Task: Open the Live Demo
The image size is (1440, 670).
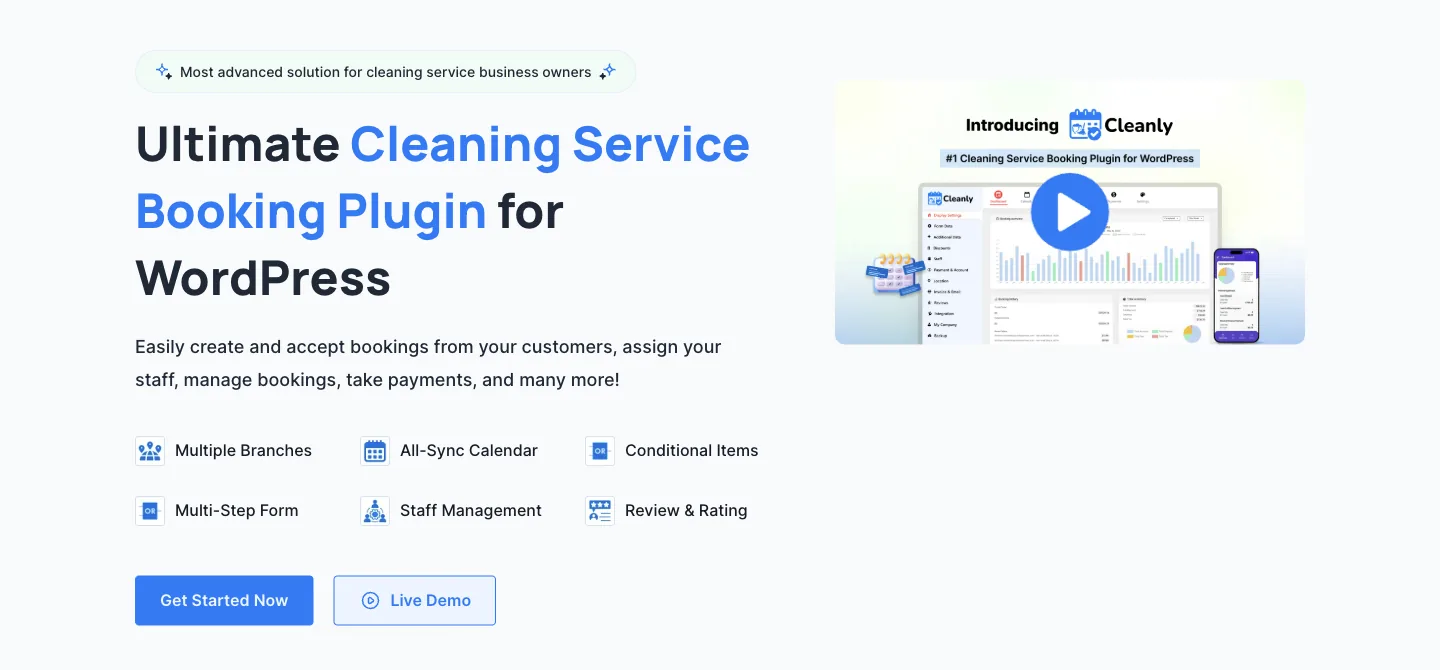Action: click(x=414, y=600)
